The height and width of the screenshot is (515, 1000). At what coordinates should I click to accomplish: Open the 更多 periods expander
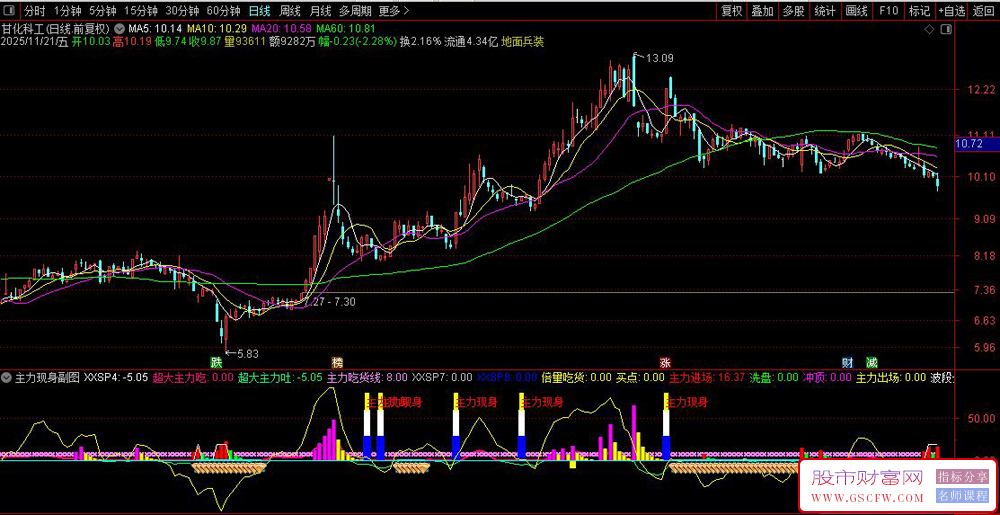[394, 11]
